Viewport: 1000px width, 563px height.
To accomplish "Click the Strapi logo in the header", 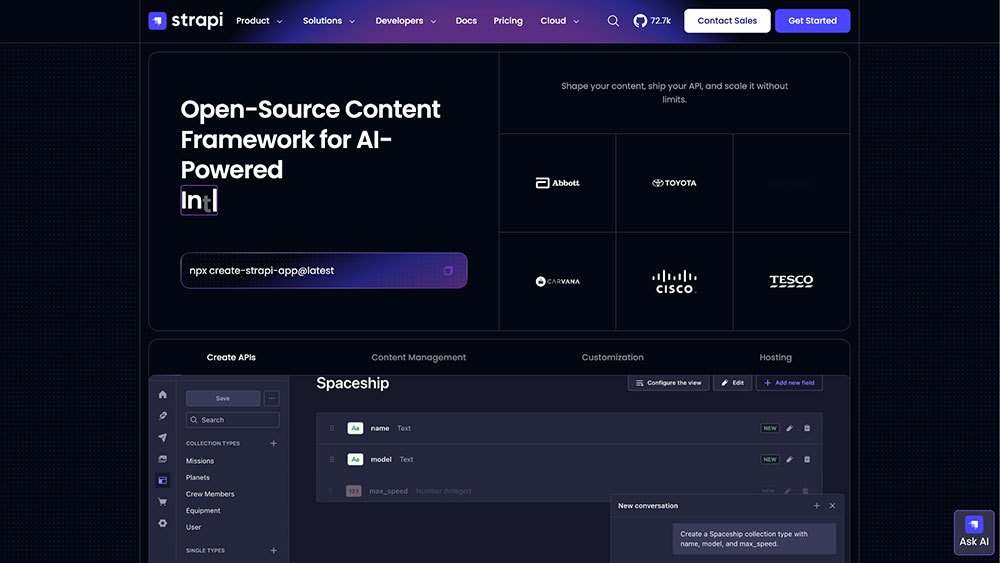I will [x=186, y=20].
